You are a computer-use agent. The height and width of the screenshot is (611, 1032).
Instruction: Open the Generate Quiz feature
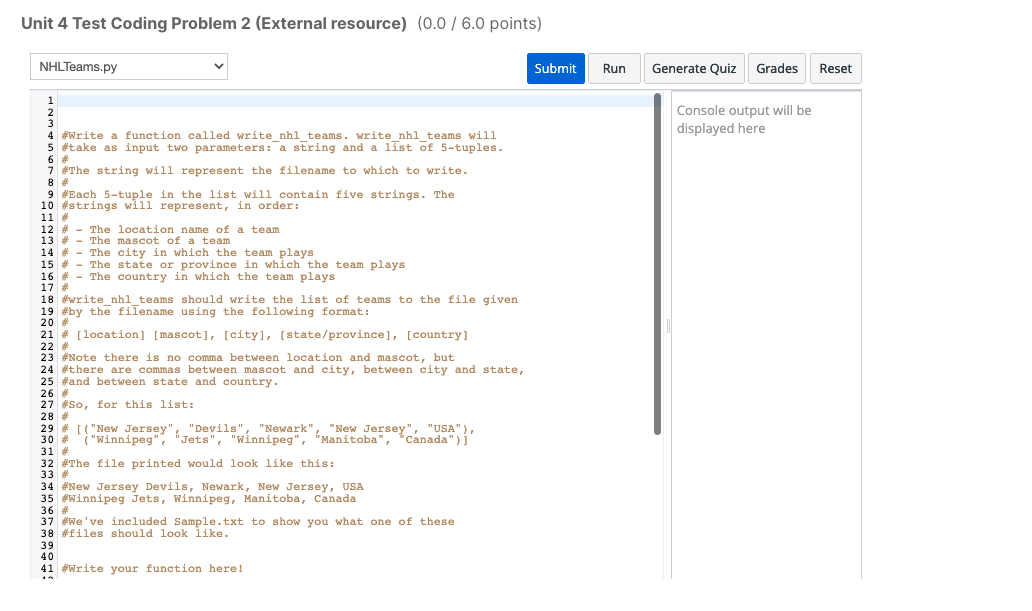click(x=694, y=68)
